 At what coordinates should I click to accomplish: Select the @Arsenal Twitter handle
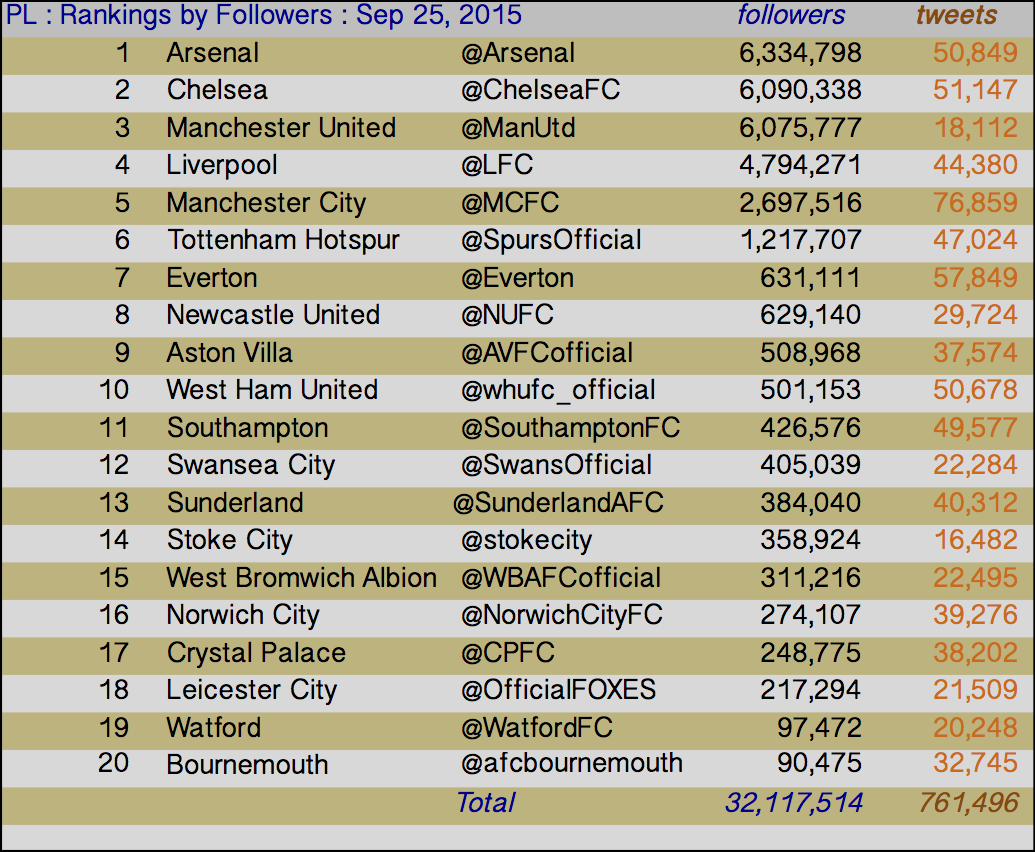pyautogui.click(x=518, y=53)
